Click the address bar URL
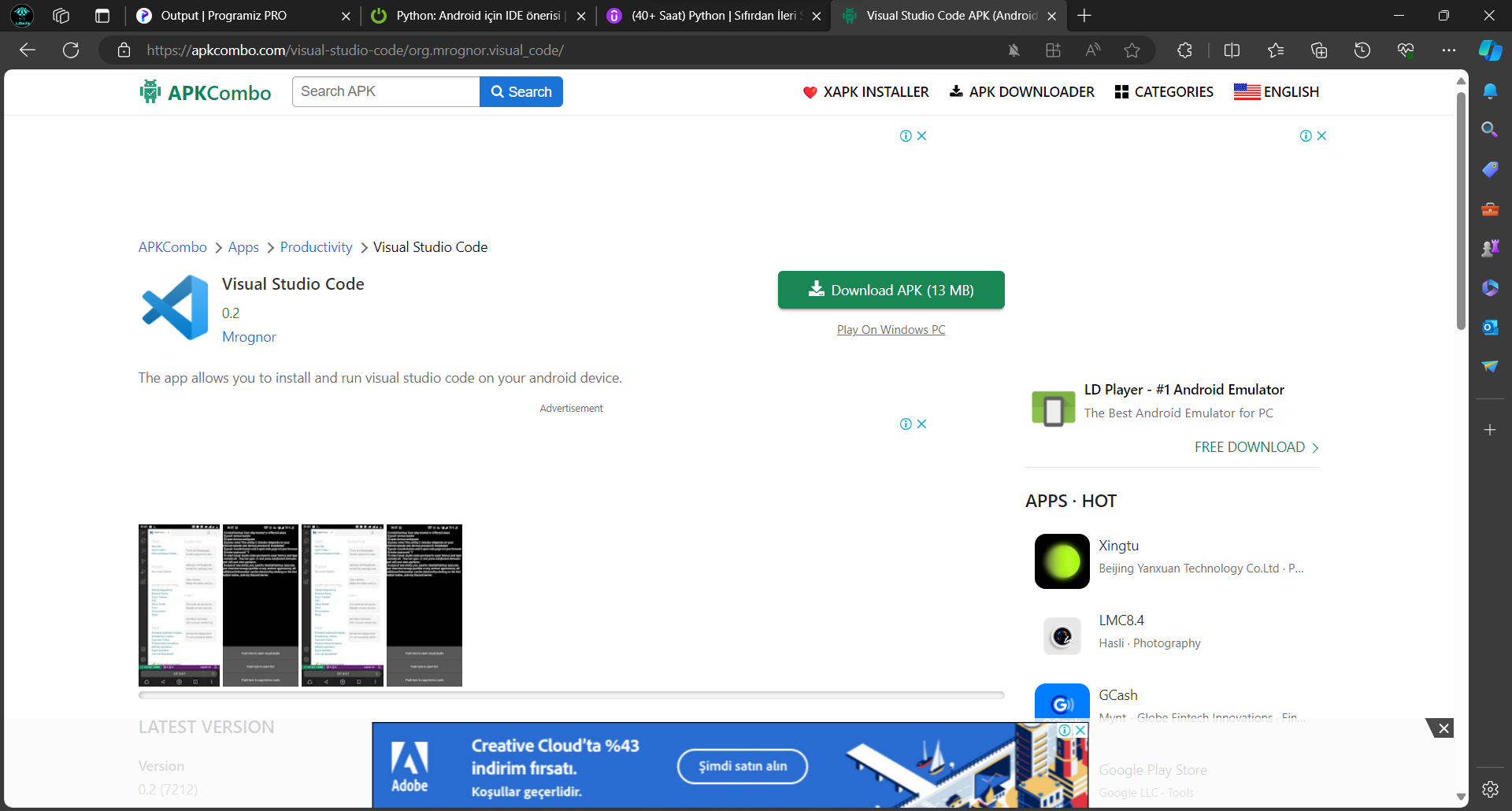 (x=355, y=50)
